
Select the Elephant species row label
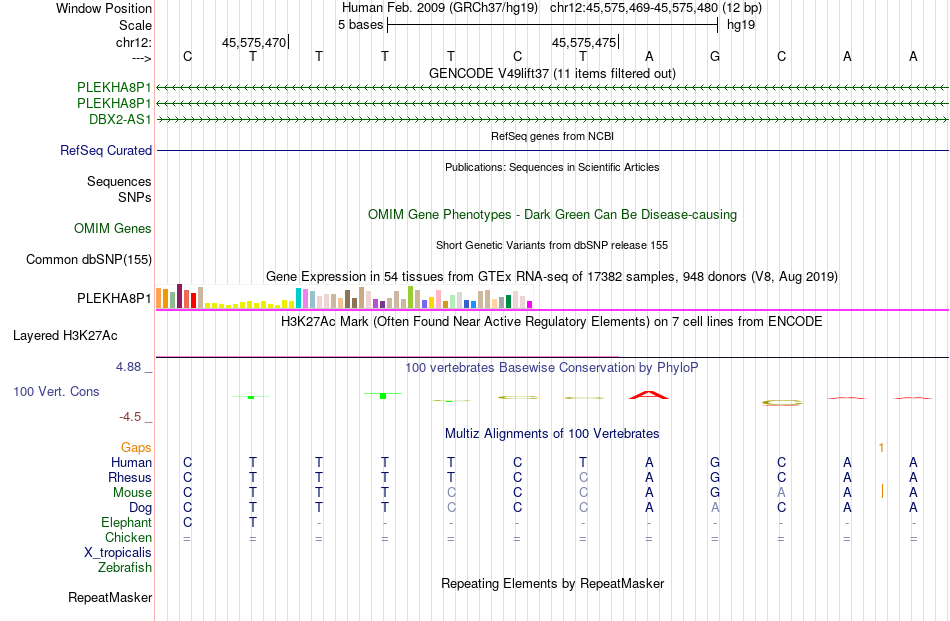click(x=126, y=522)
